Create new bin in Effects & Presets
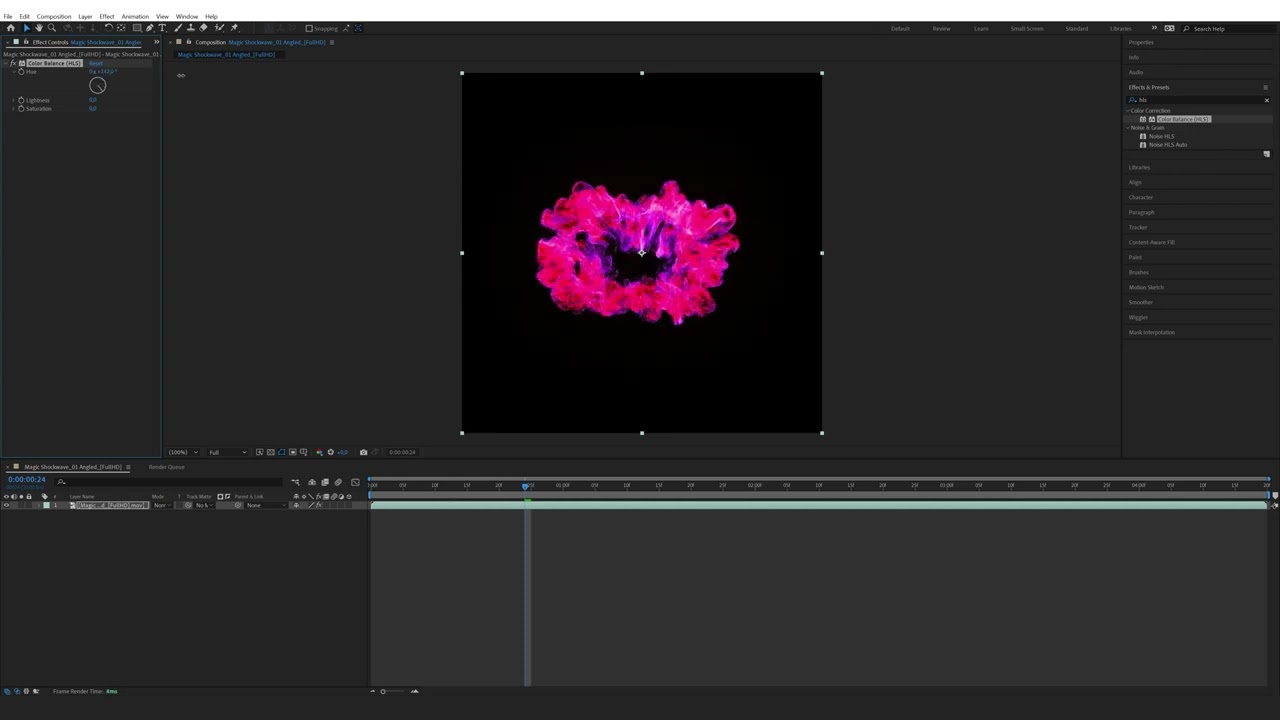The width and height of the screenshot is (1280, 720). [1267, 154]
